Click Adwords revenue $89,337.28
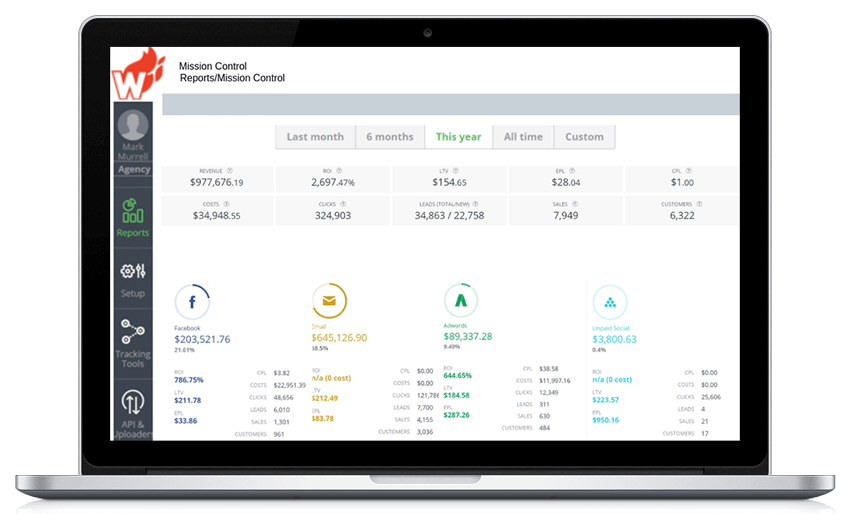The image size is (850, 514). pyautogui.click(x=468, y=336)
